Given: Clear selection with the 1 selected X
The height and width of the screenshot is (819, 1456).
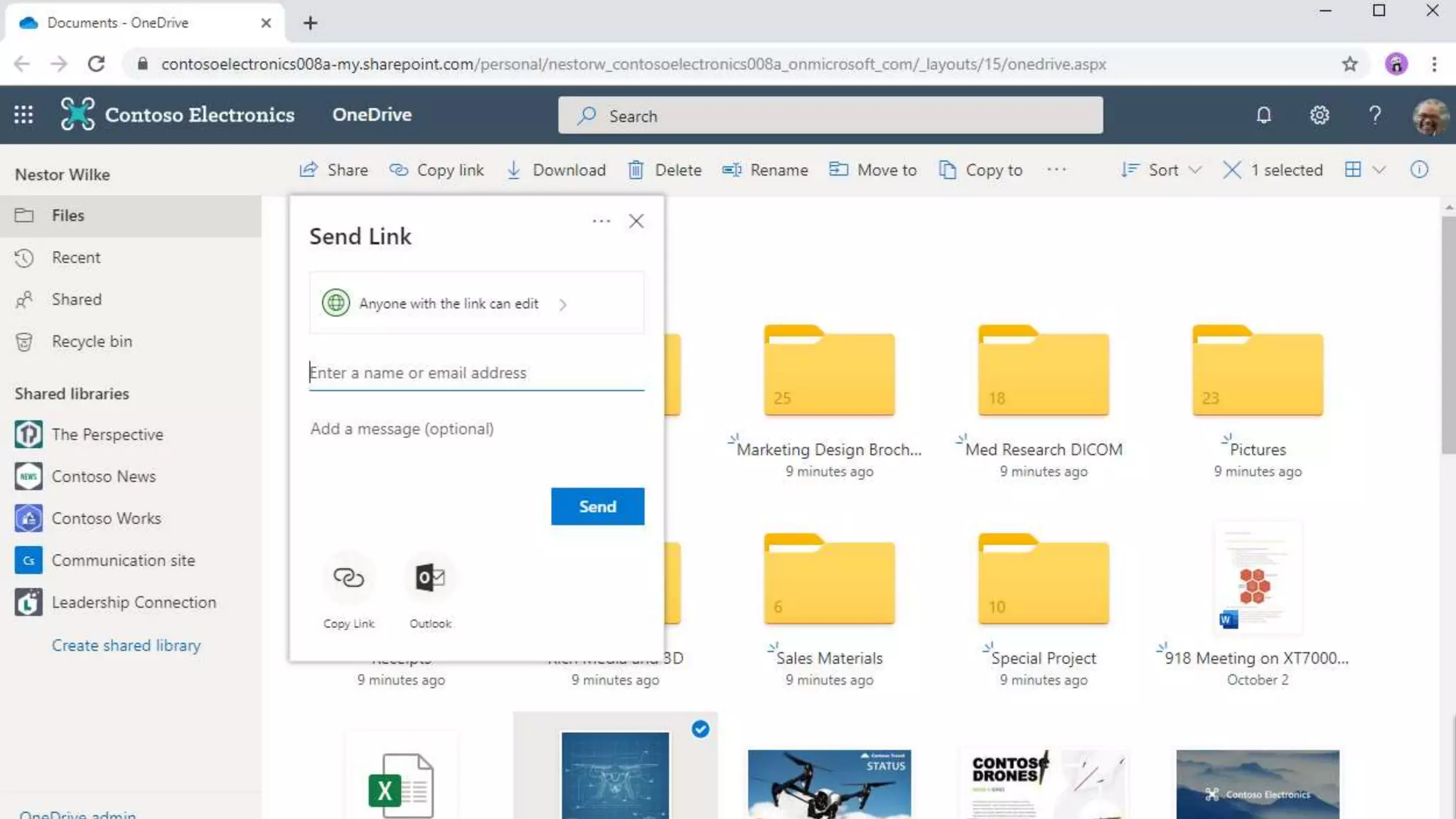Looking at the screenshot, I should 1232,170.
